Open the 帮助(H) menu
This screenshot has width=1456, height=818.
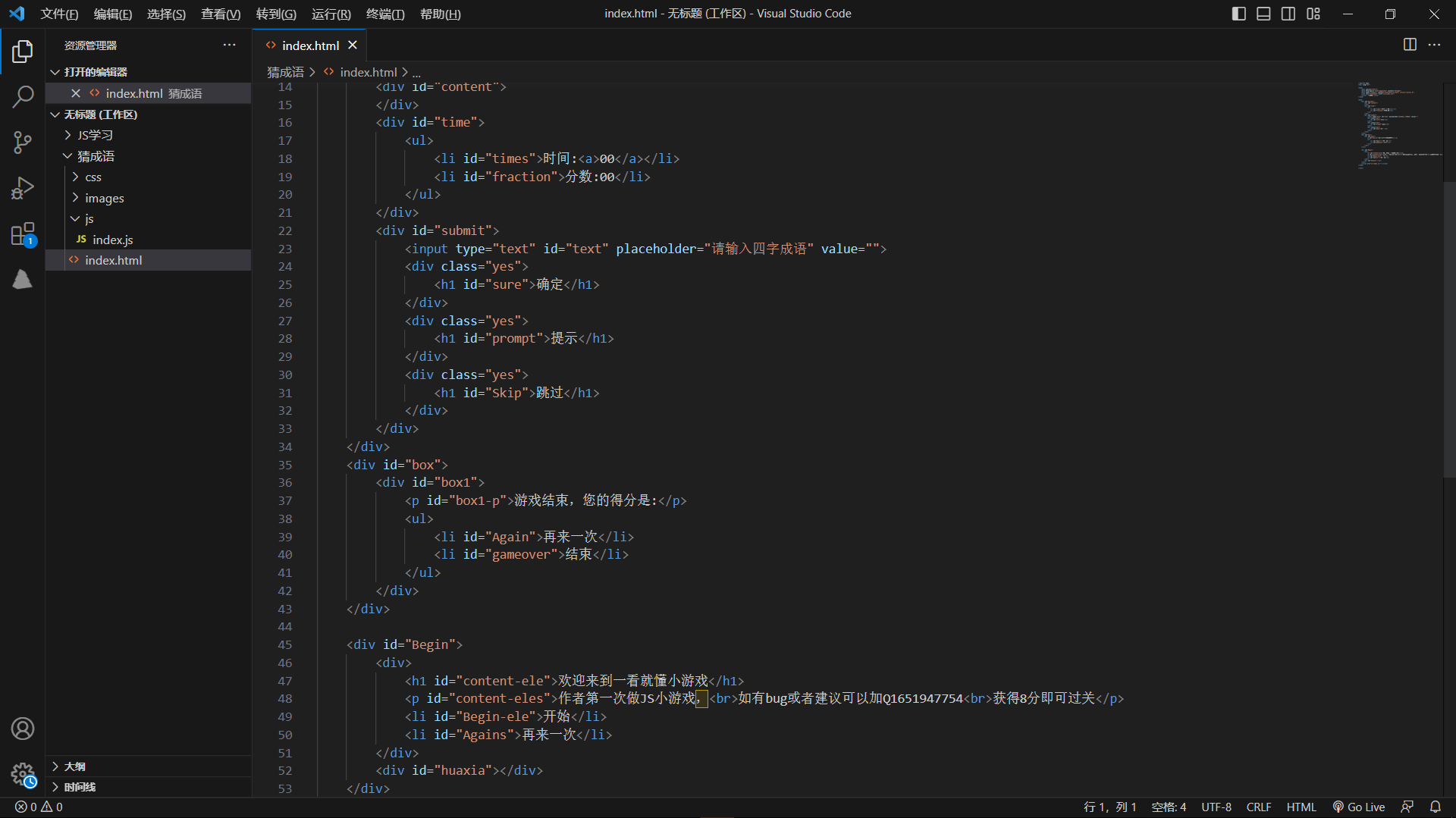coord(440,14)
